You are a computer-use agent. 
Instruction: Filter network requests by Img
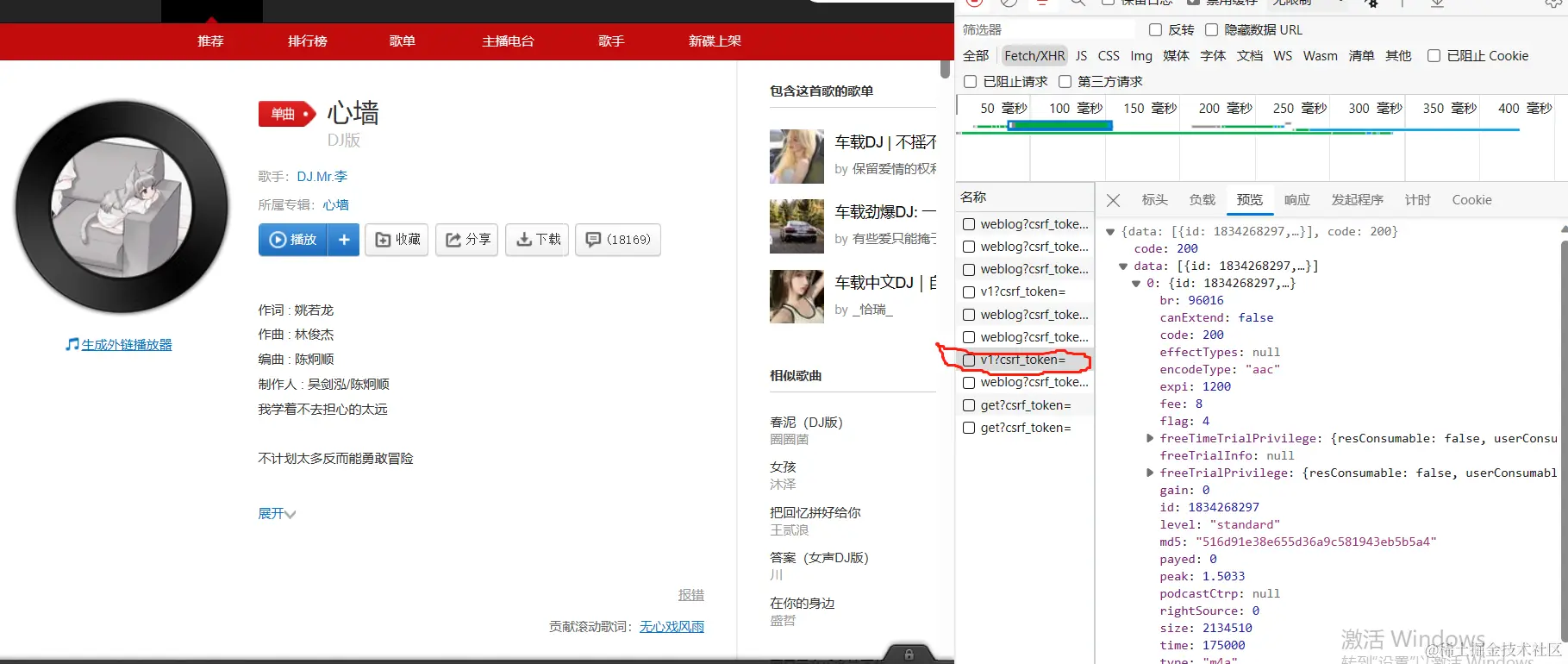(1141, 56)
